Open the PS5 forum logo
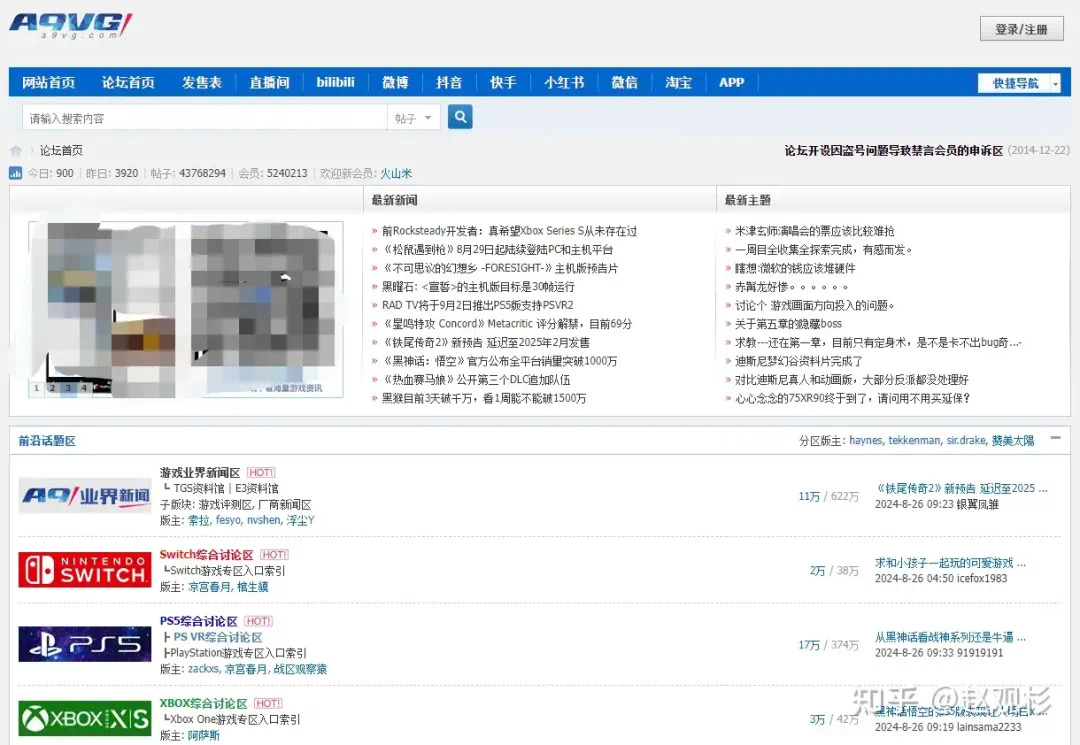This screenshot has width=1080, height=745. pyautogui.click(x=85, y=644)
